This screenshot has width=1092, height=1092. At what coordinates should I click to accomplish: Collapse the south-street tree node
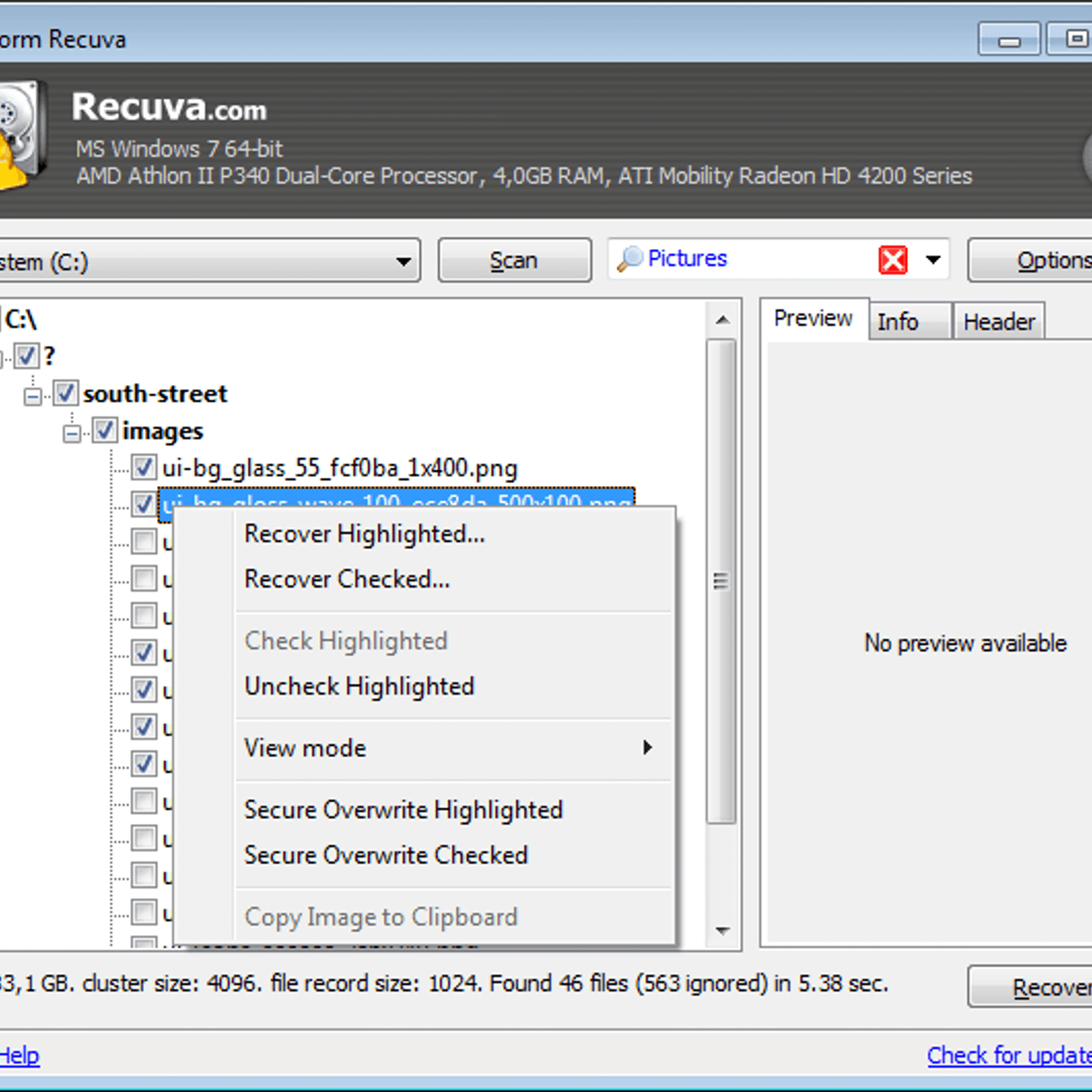33,396
